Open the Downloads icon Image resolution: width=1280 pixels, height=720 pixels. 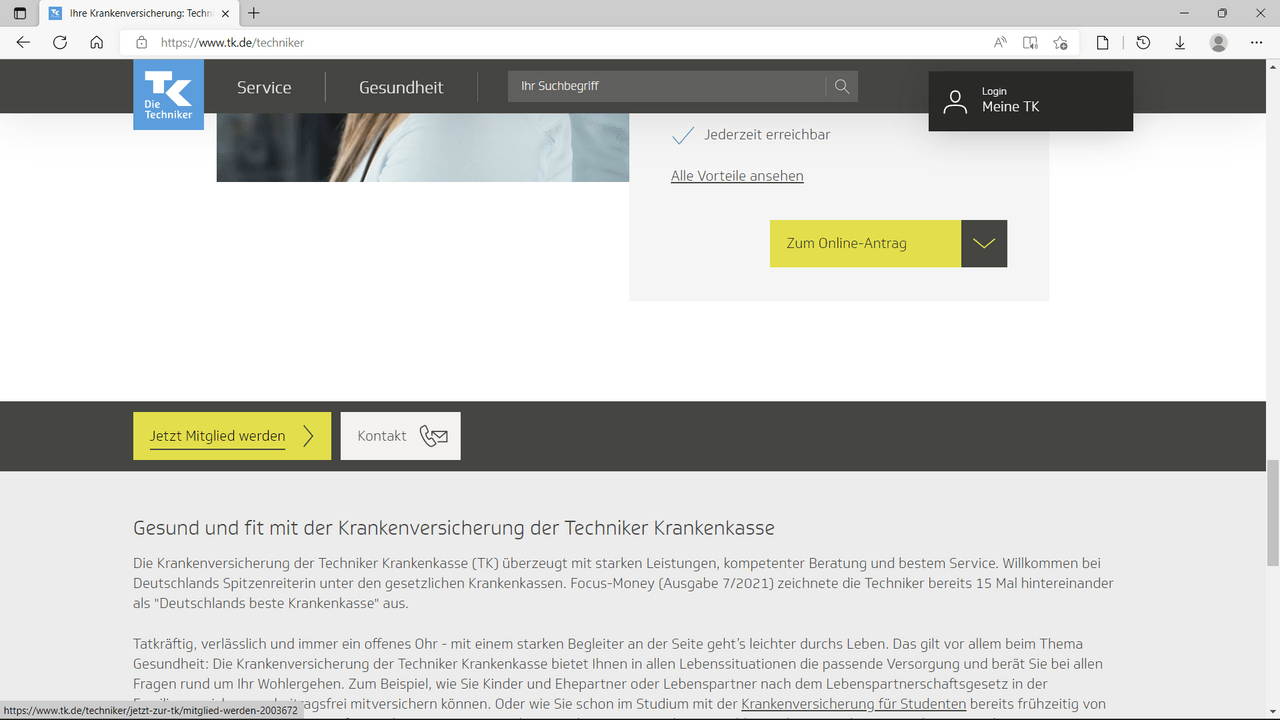(1180, 43)
